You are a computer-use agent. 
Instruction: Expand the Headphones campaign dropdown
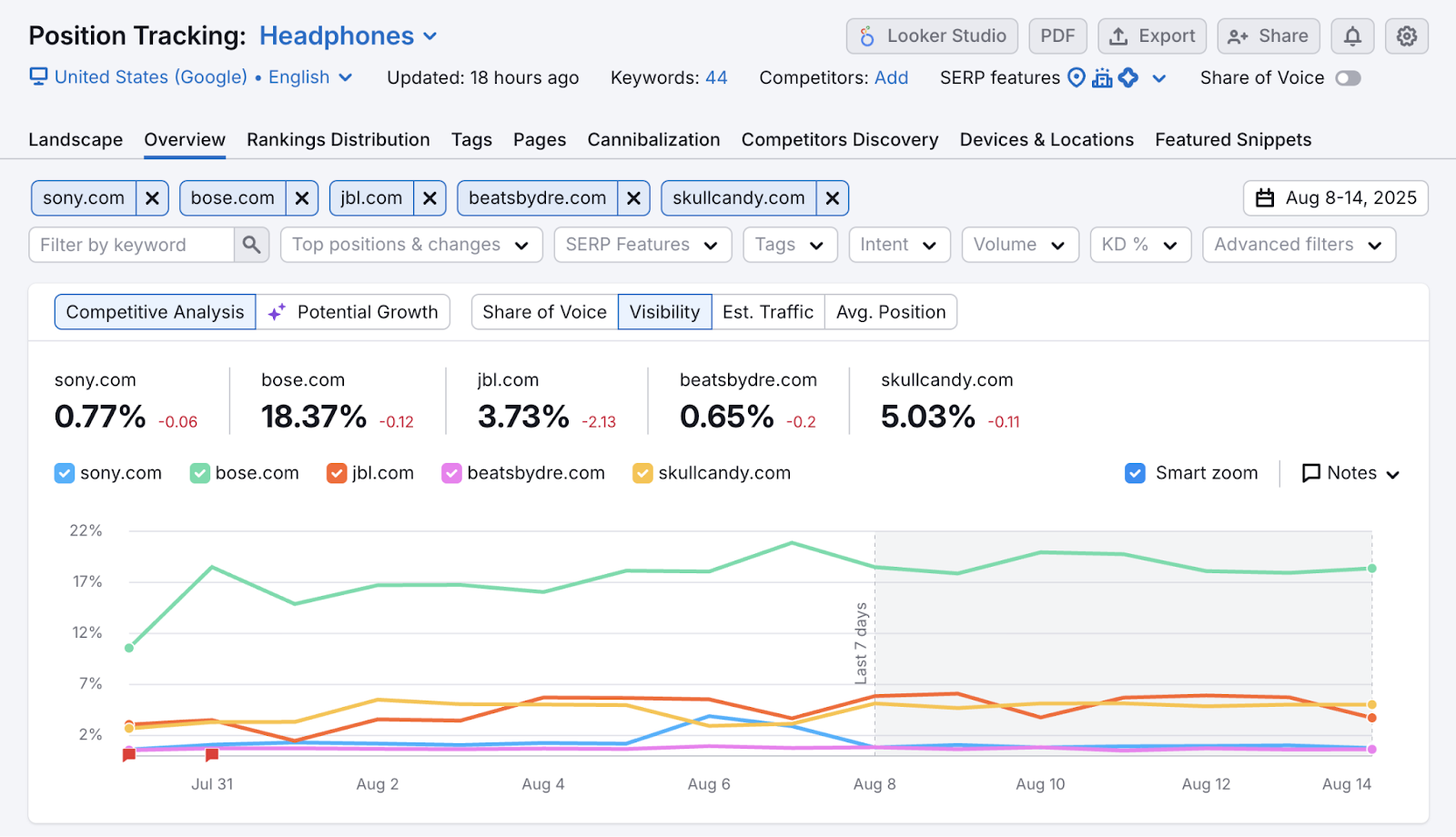(x=429, y=35)
